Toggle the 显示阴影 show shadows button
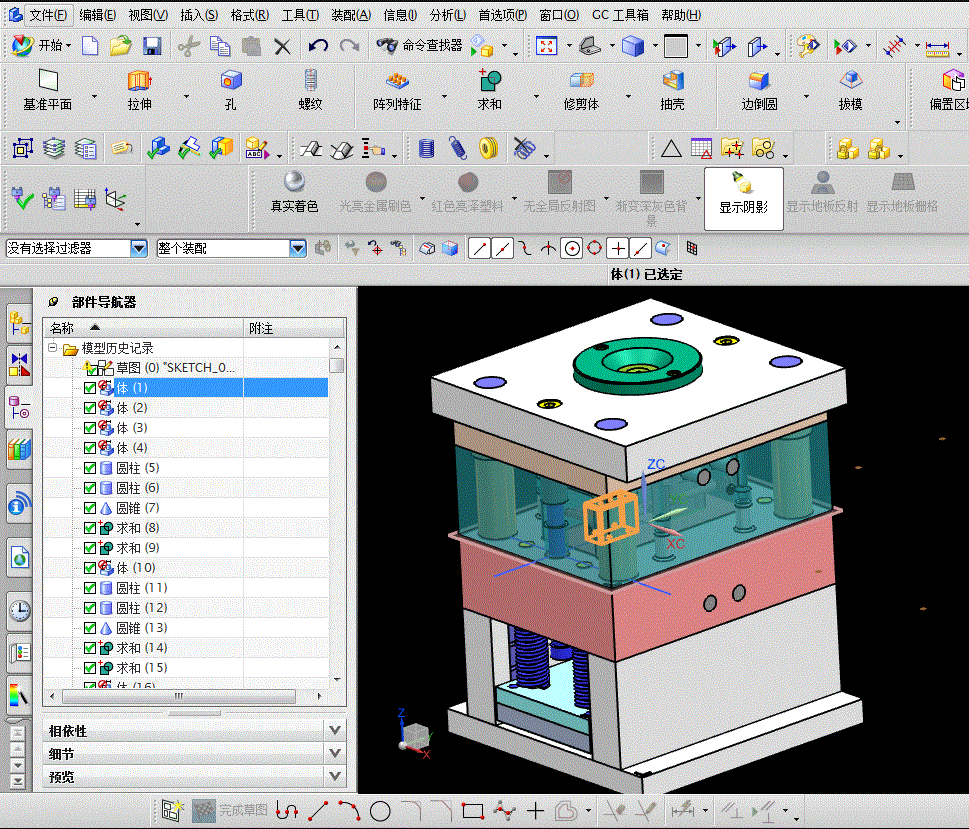Screen dimensions: 969x829 [743, 193]
